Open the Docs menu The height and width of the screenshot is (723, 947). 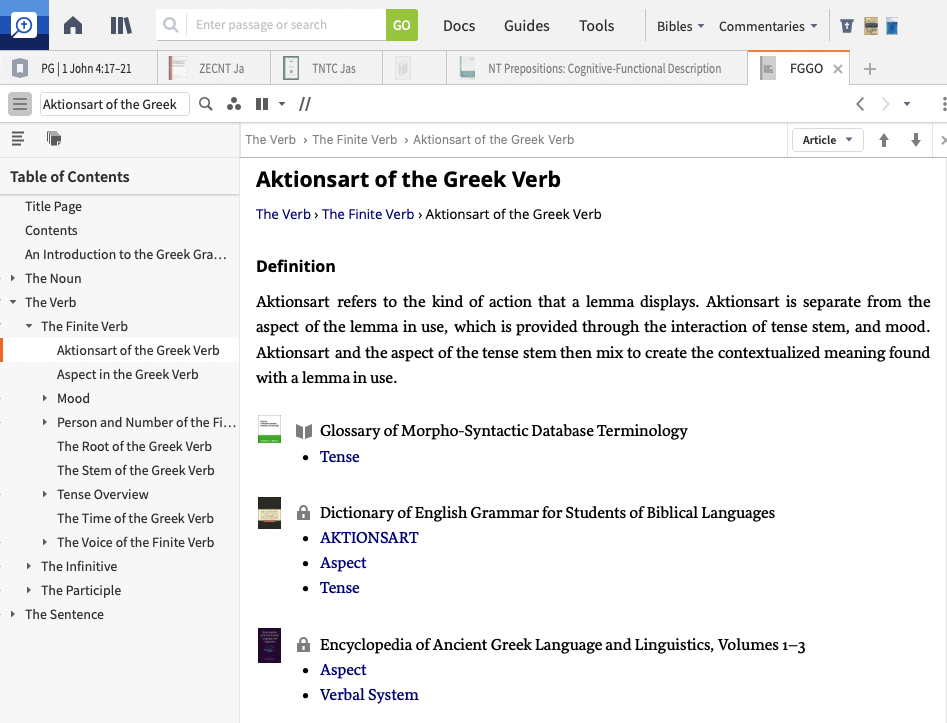pos(459,26)
